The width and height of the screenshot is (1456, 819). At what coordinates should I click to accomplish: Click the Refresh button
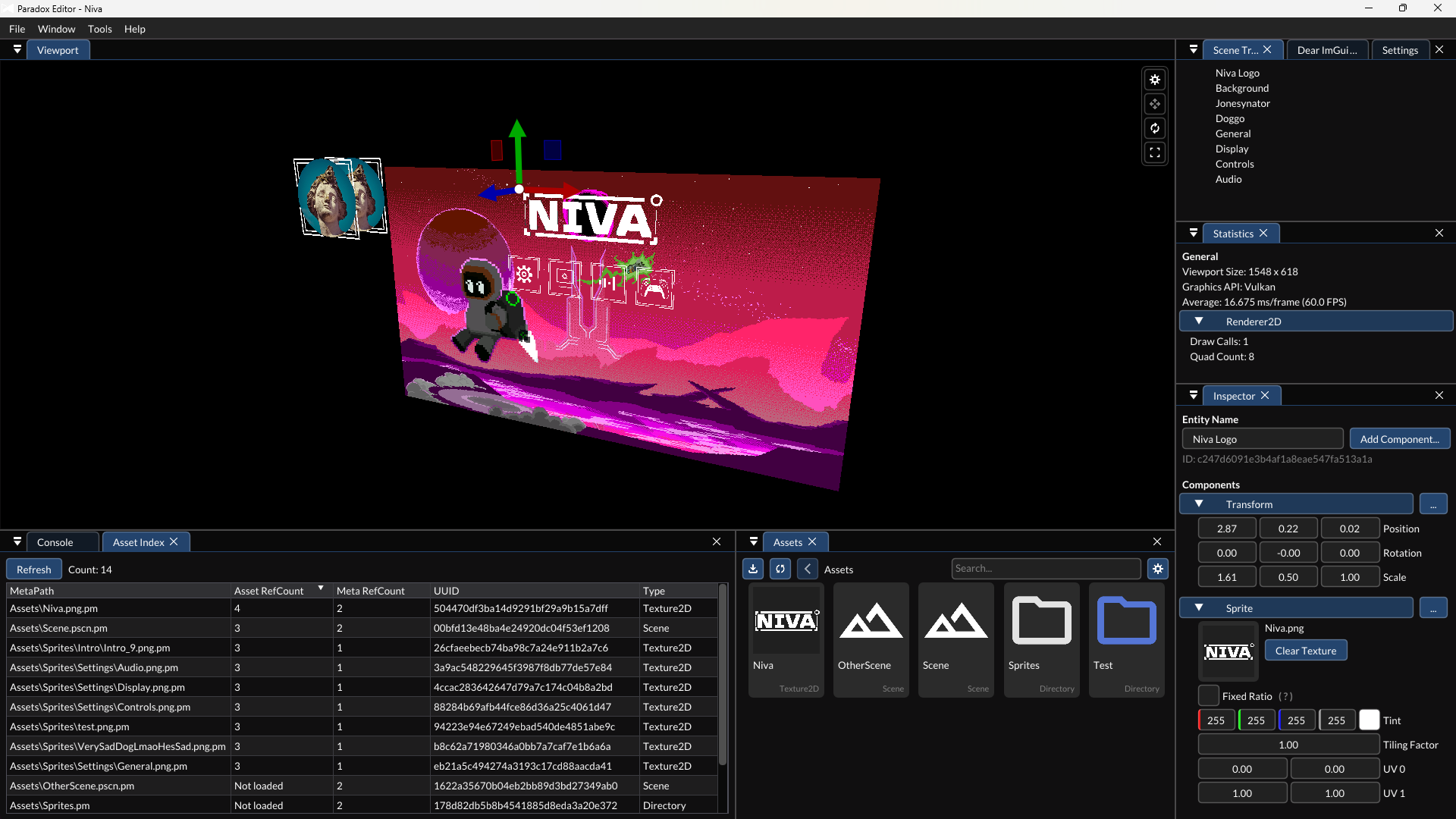coord(33,570)
